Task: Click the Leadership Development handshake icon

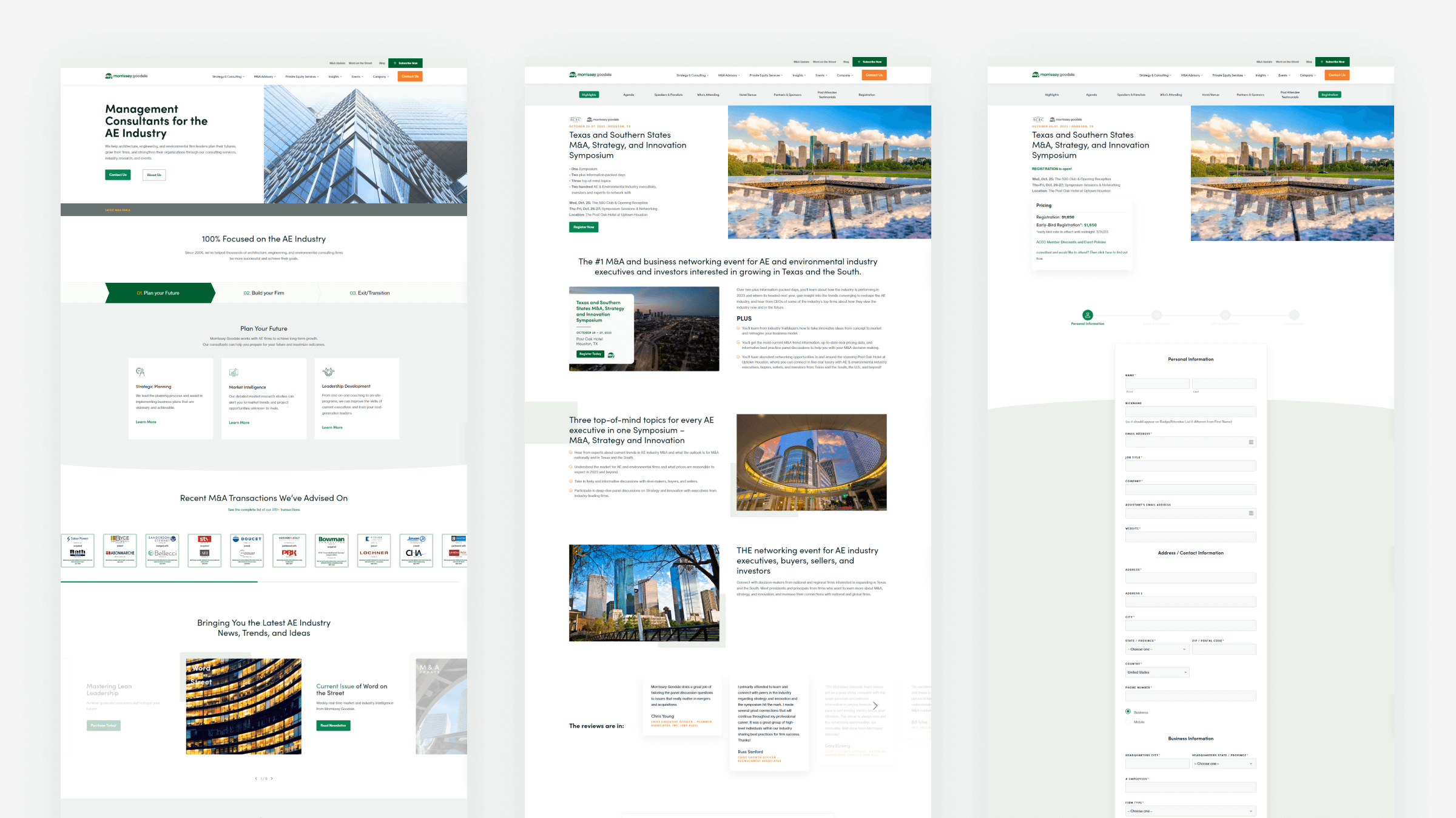Action: click(328, 371)
